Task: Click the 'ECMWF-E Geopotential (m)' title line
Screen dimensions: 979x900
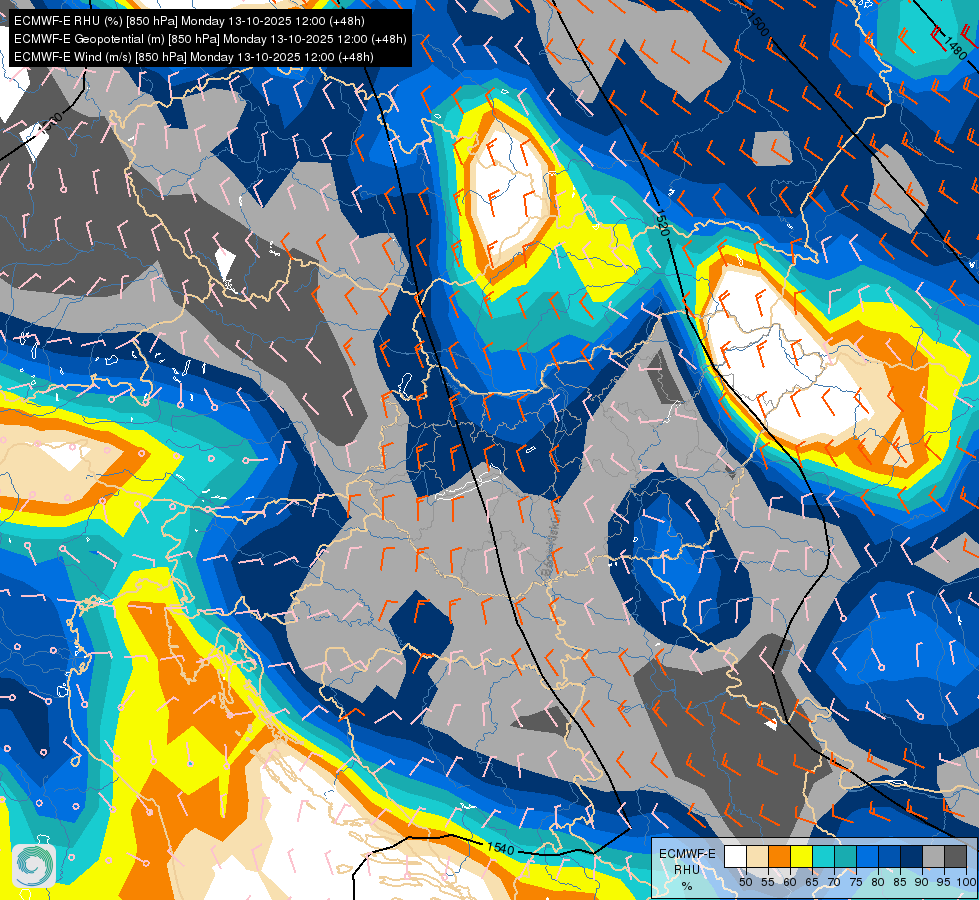Action: tap(210, 39)
